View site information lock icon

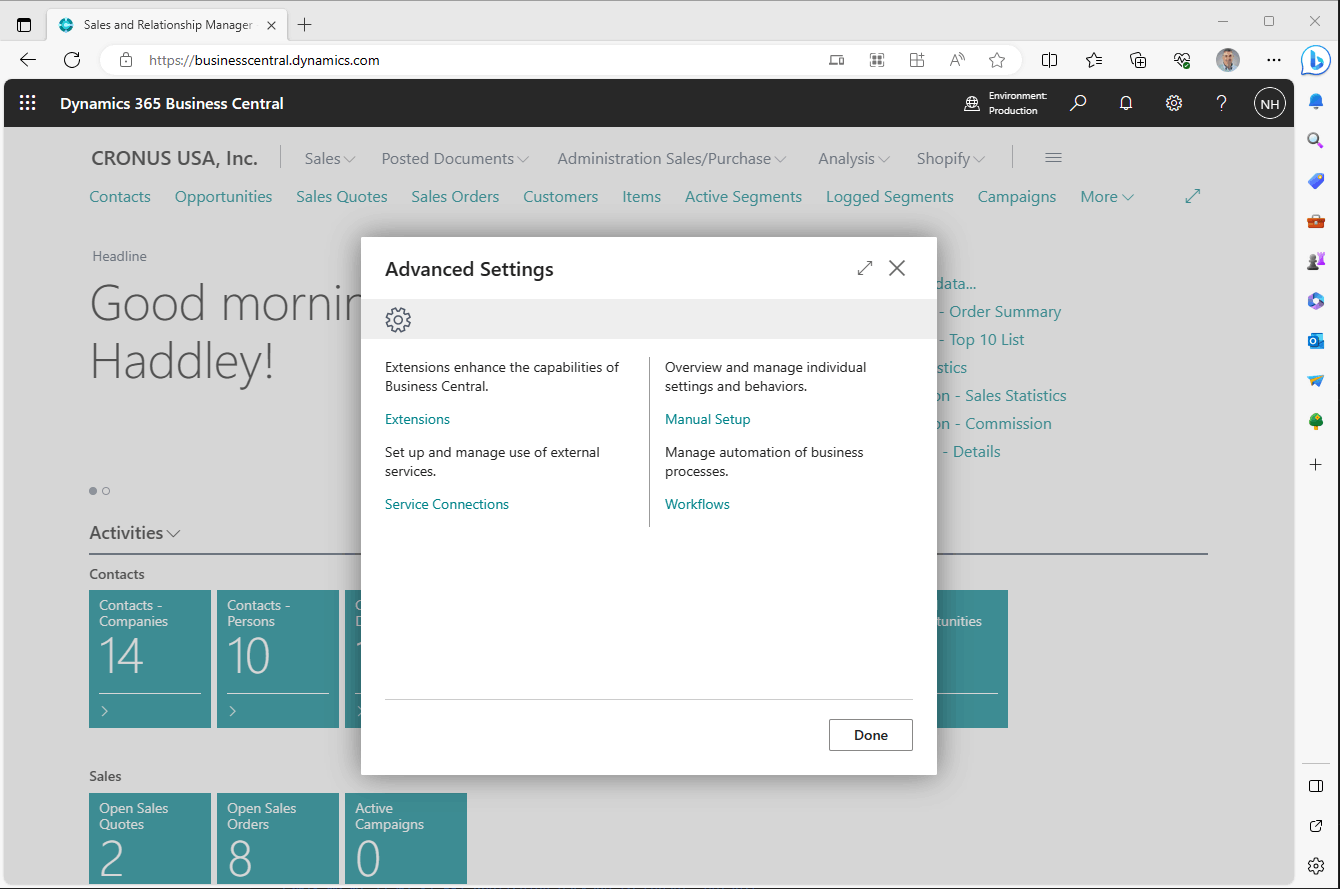[126, 60]
